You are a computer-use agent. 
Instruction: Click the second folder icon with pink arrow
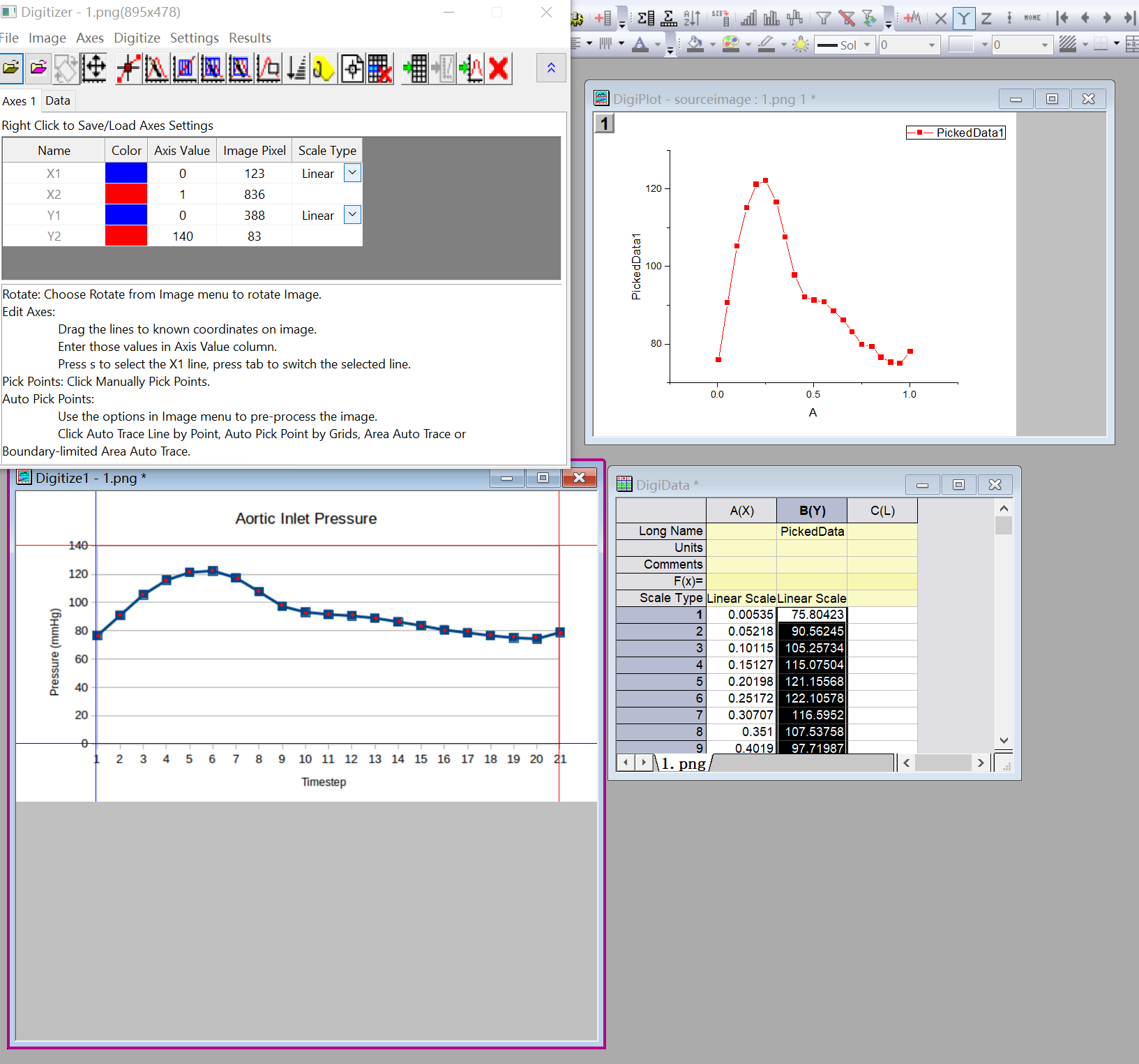38,68
